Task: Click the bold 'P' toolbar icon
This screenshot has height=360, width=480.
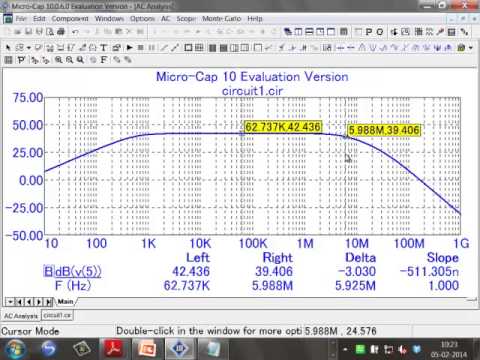Action: click(369, 32)
